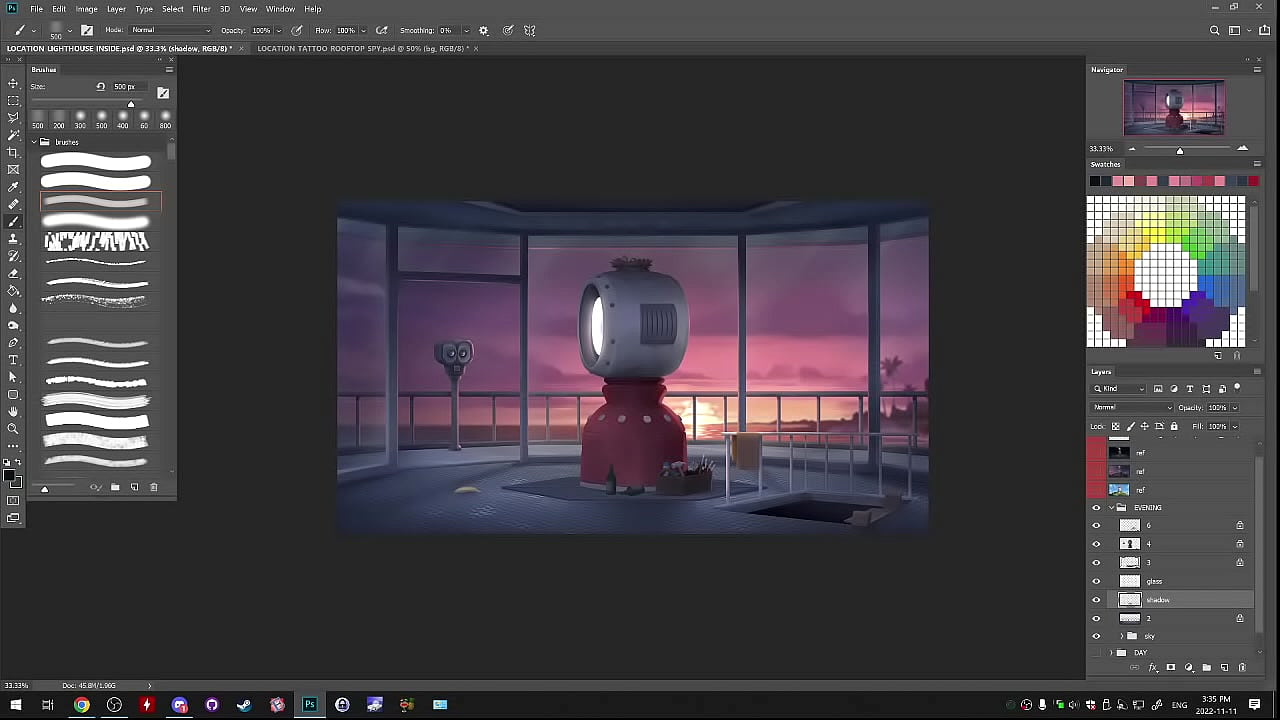Open smoothing options gear icon
This screenshot has width=1280, height=720.
tap(484, 31)
